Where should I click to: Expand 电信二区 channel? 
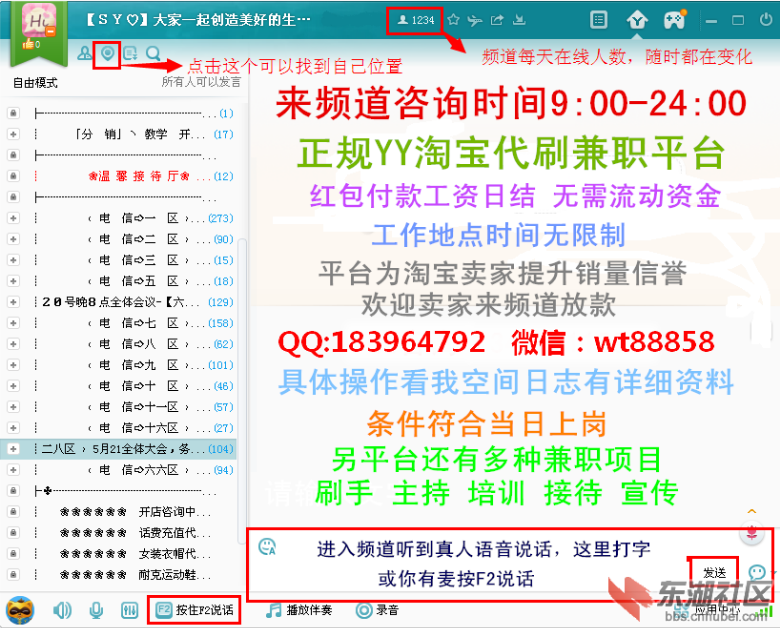coord(13,239)
